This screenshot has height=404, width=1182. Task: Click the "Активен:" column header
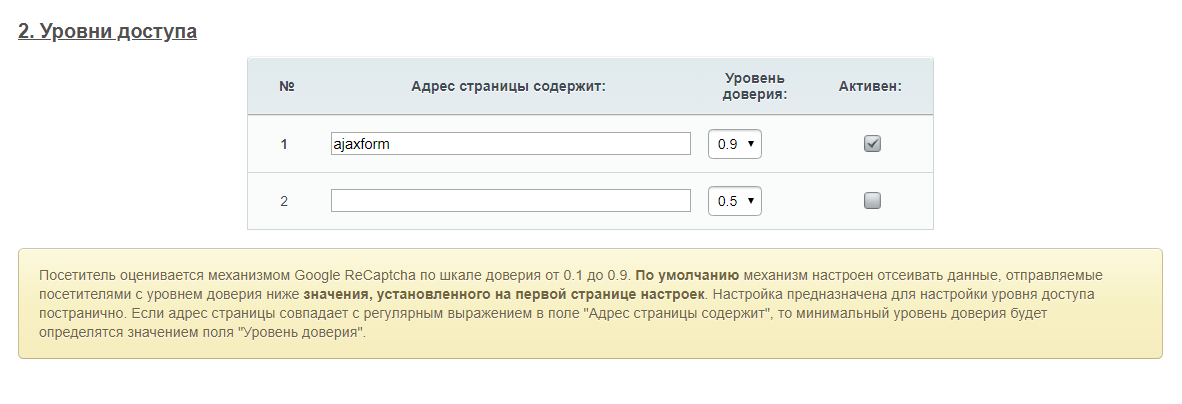pyautogui.click(x=870, y=86)
